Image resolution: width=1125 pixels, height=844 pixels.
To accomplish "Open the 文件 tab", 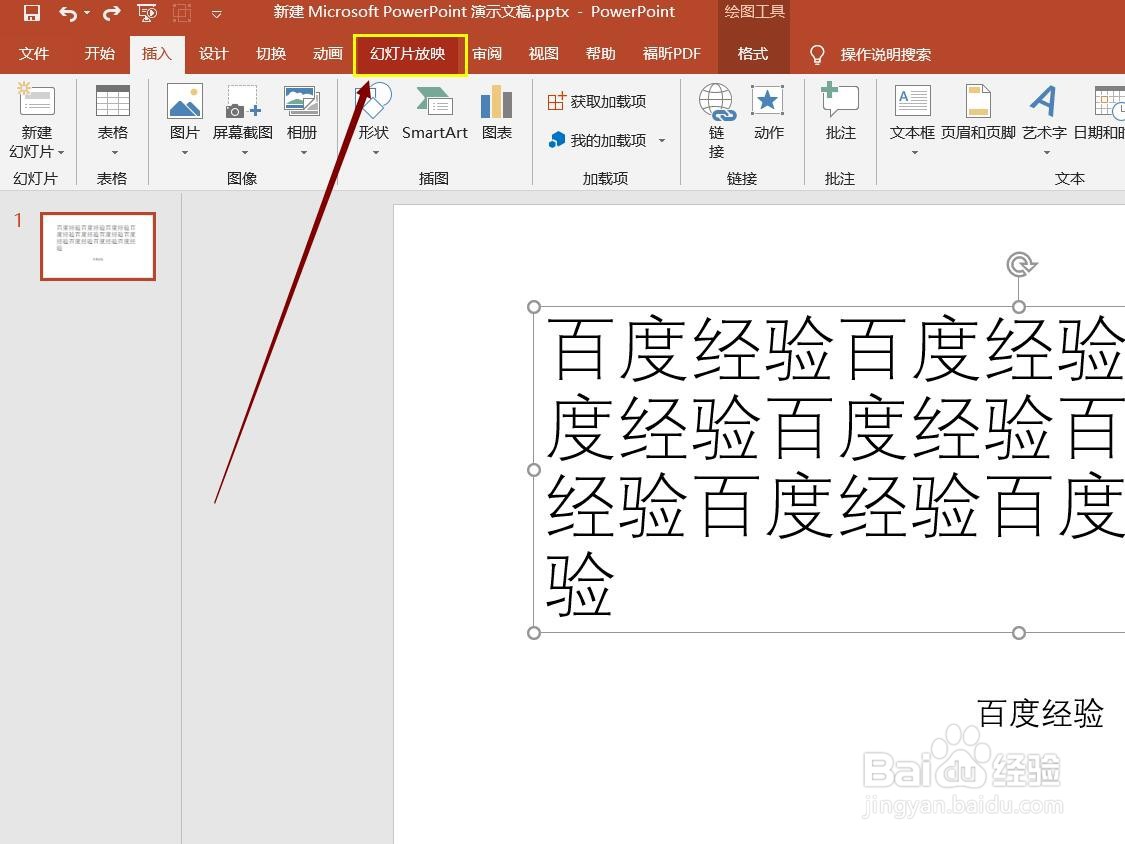I will pos(34,54).
